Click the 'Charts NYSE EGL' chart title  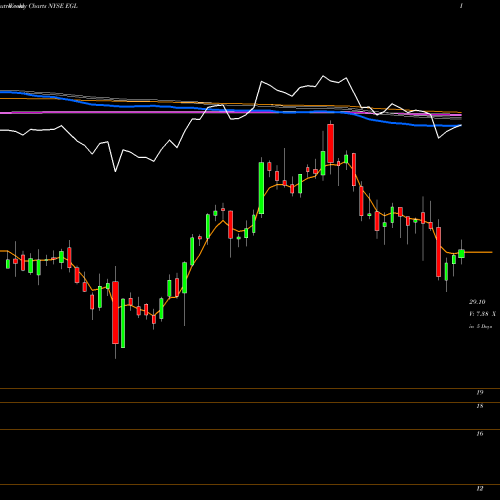(53, 6)
